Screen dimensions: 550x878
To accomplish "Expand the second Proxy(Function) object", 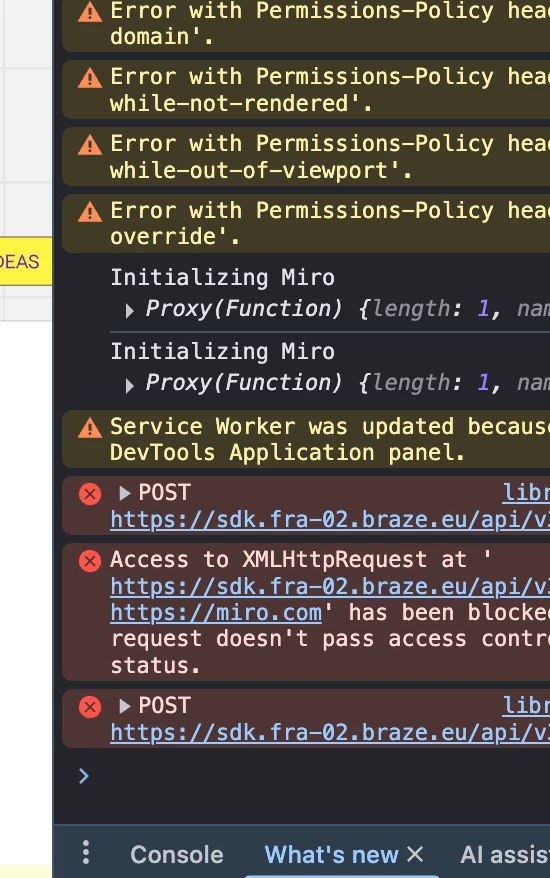I will 129,385.
